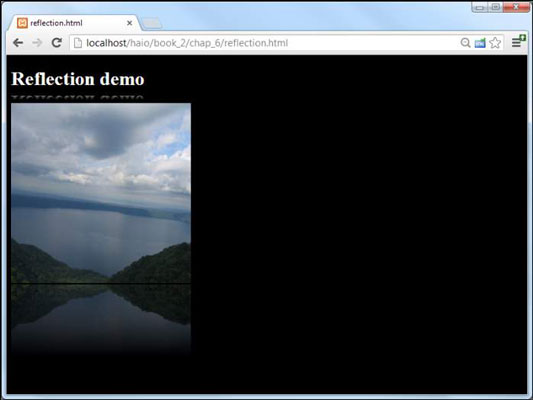Viewport: 533px width, 400px height.
Task: Bookmark this page with the star icon
Action: 495,43
